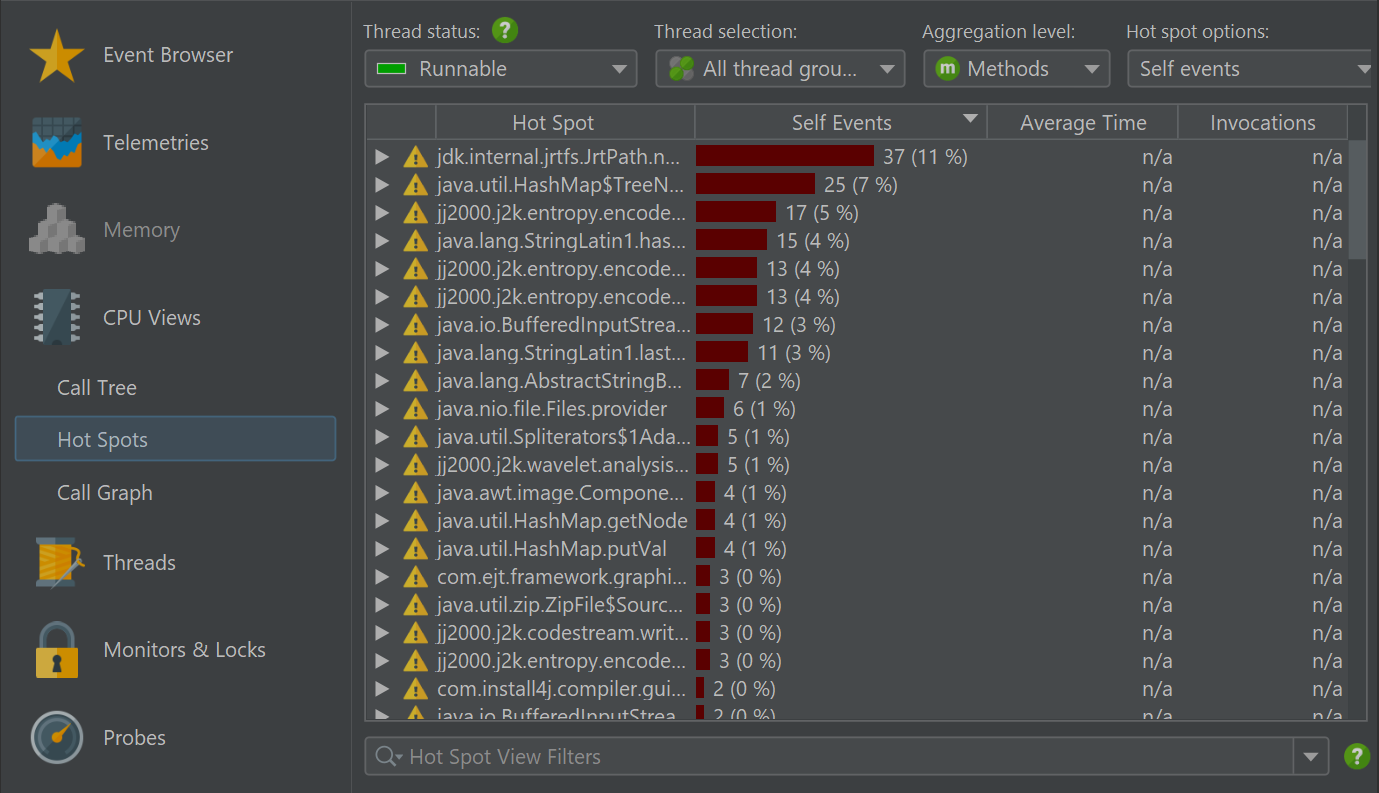Click the Thread status help icon
Image resolution: width=1379 pixels, height=793 pixels.
tap(505, 31)
